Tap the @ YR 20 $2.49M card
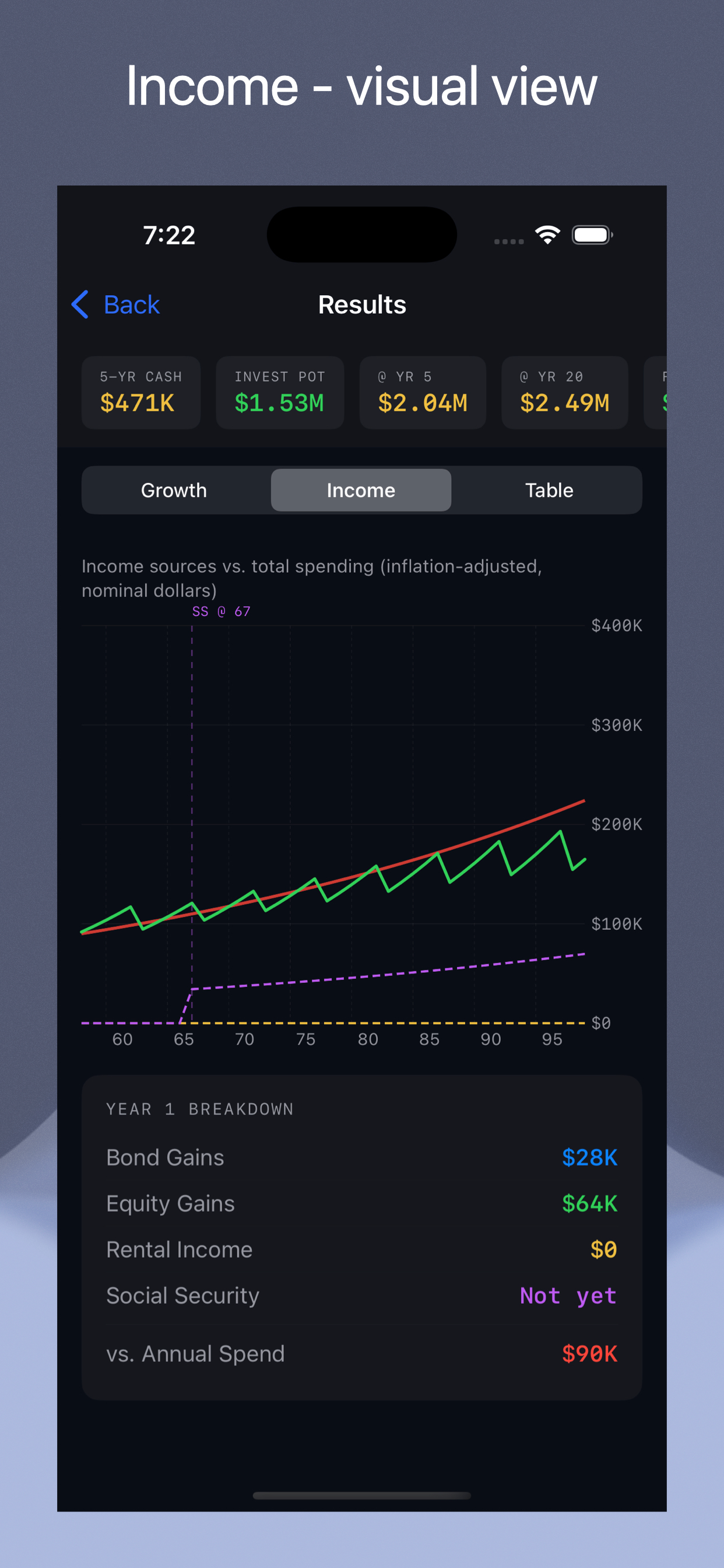 click(565, 393)
